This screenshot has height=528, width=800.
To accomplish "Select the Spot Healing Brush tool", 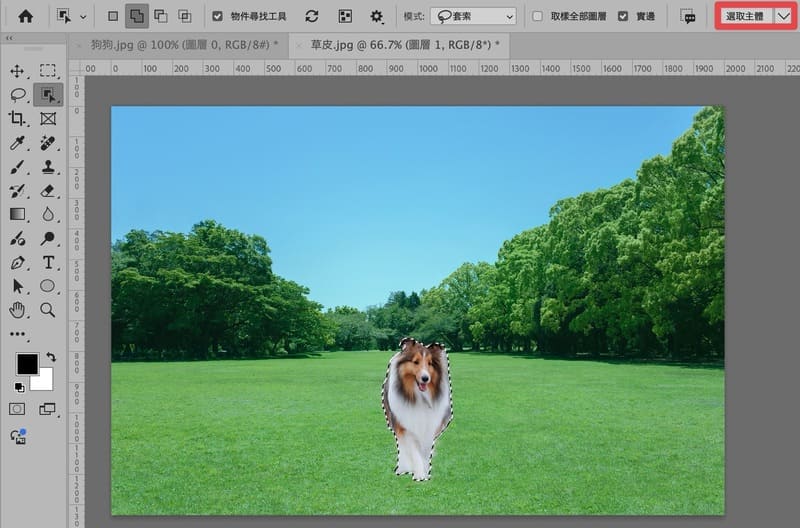I will point(48,143).
